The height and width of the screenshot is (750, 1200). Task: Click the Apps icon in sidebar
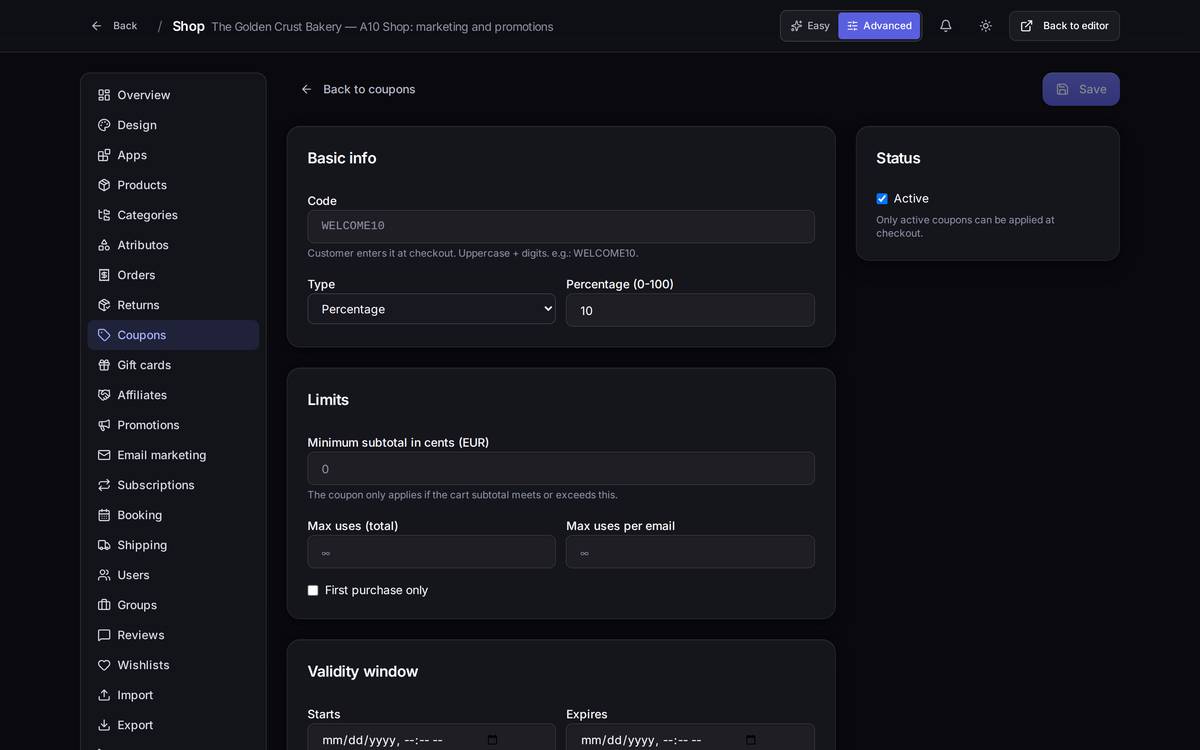[104, 155]
